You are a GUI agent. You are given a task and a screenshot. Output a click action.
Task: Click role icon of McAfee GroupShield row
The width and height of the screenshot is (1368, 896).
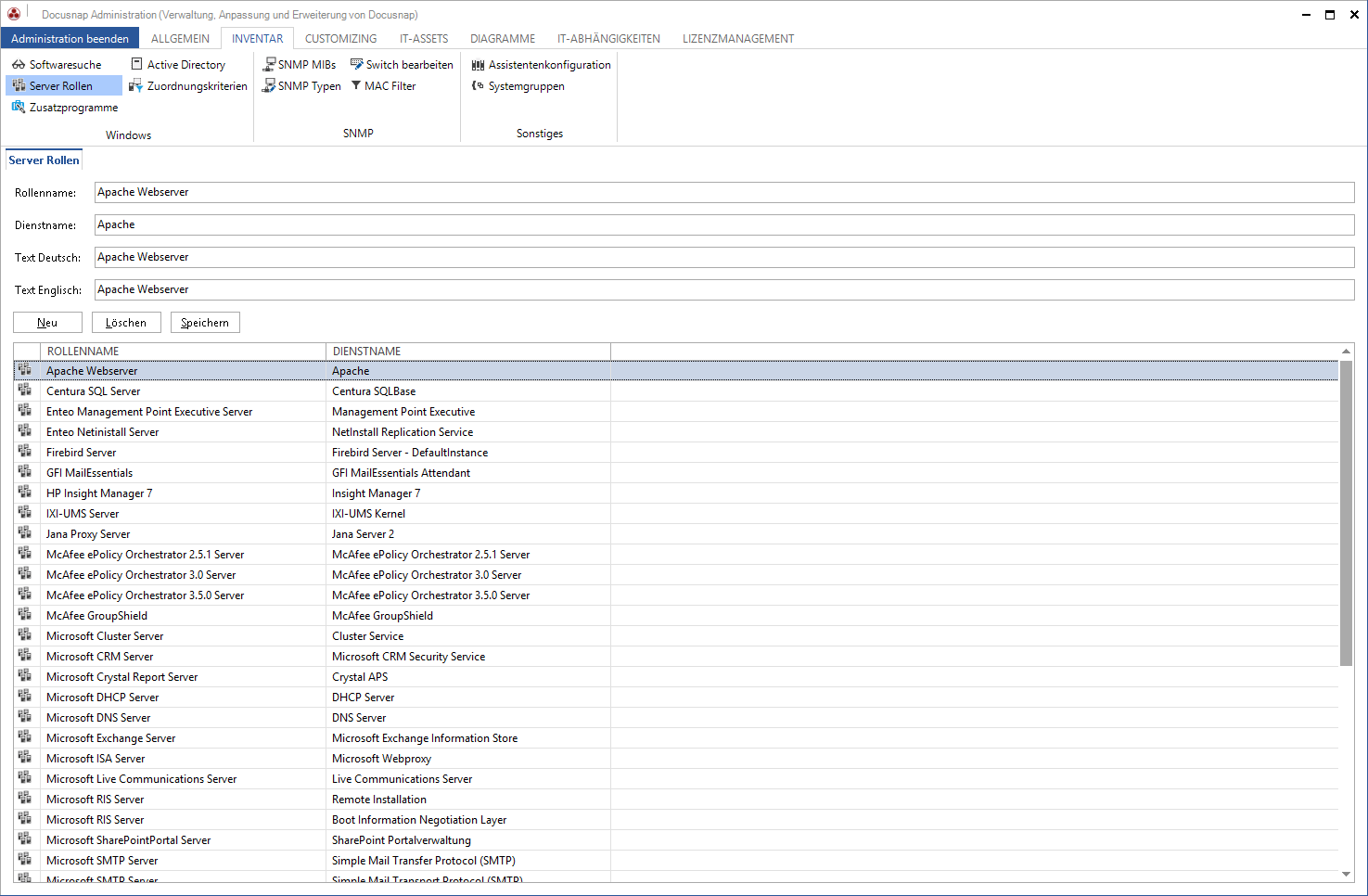(25, 615)
